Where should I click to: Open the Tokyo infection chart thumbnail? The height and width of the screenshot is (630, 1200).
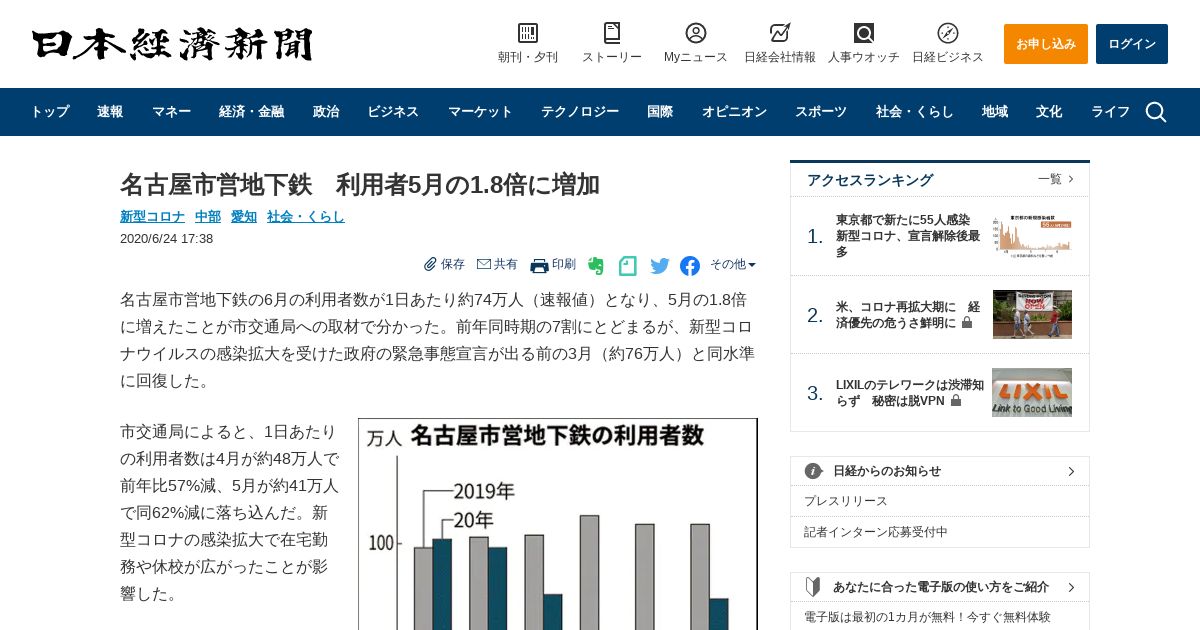click(1032, 236)
